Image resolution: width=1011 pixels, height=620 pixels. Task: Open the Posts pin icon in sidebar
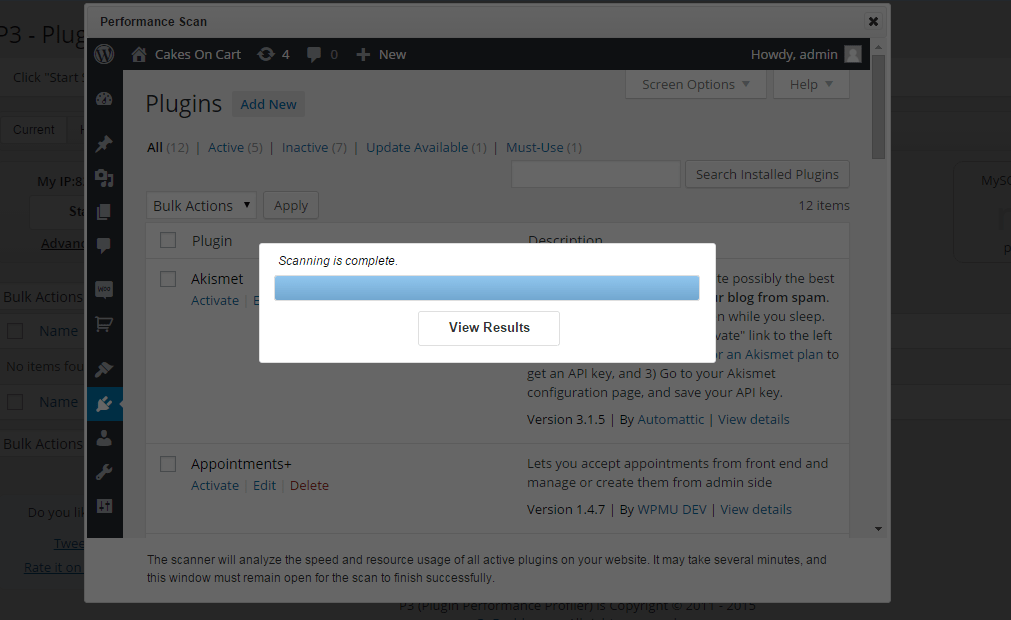(104, 143)
